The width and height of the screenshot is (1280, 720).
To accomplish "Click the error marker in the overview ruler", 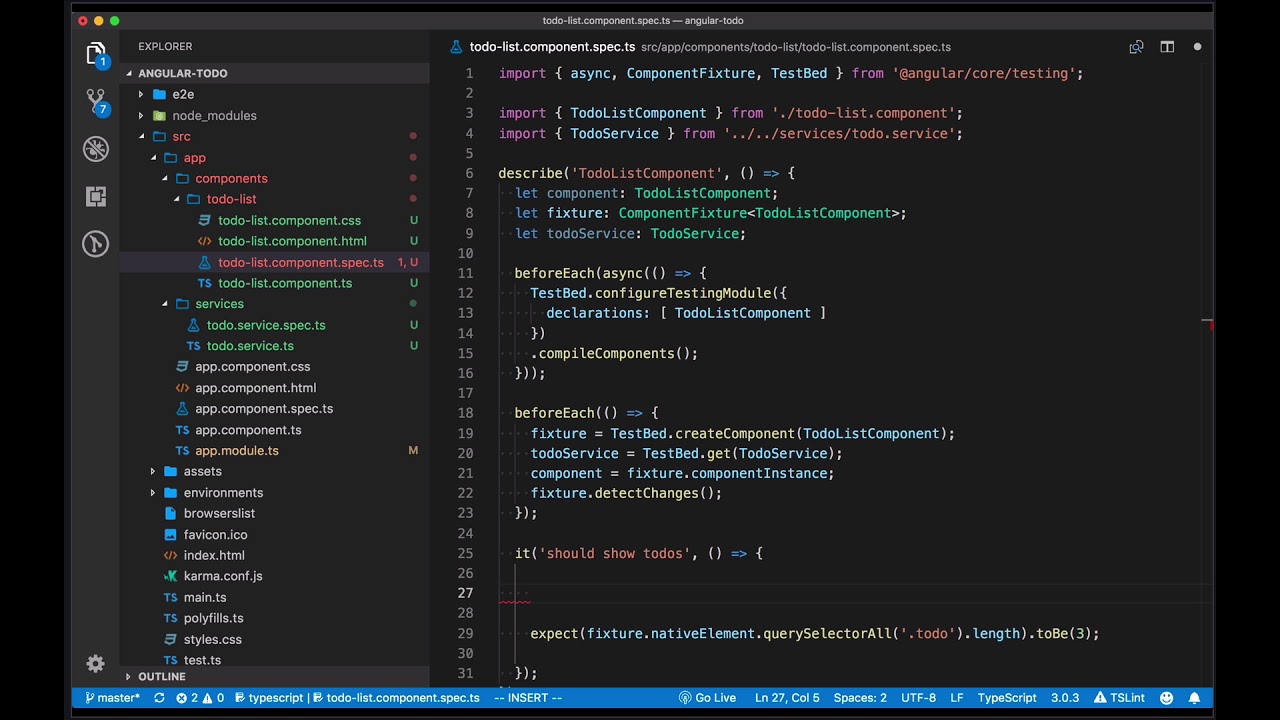I will click(x=1207, y=324).
